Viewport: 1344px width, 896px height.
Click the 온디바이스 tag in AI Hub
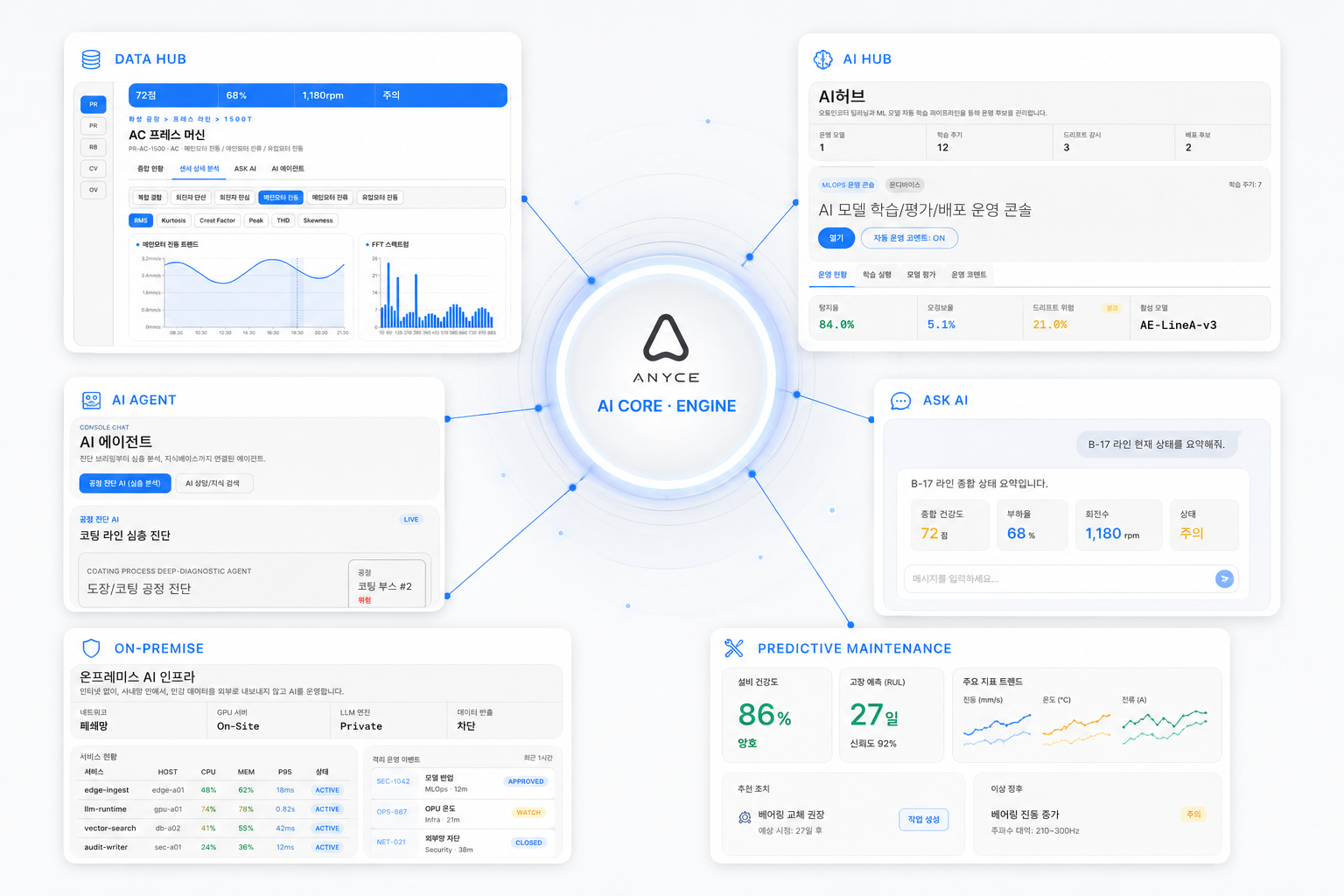click(905, 185)
